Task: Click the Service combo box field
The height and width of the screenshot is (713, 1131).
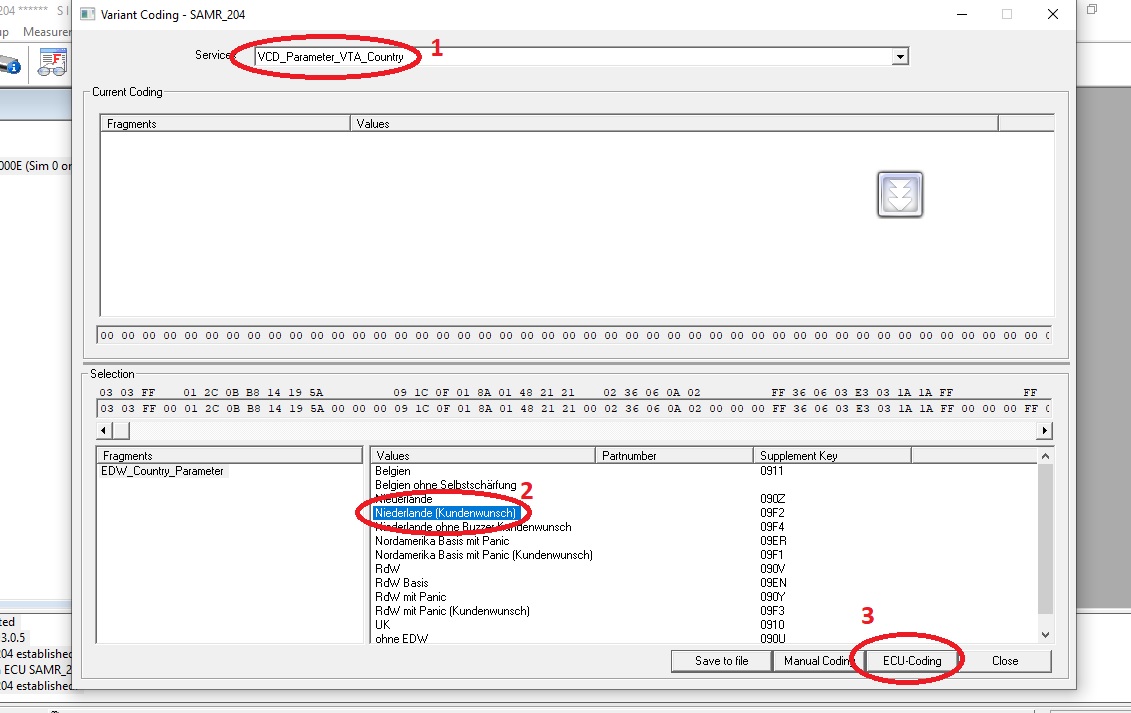Action: tap(570, 57)
